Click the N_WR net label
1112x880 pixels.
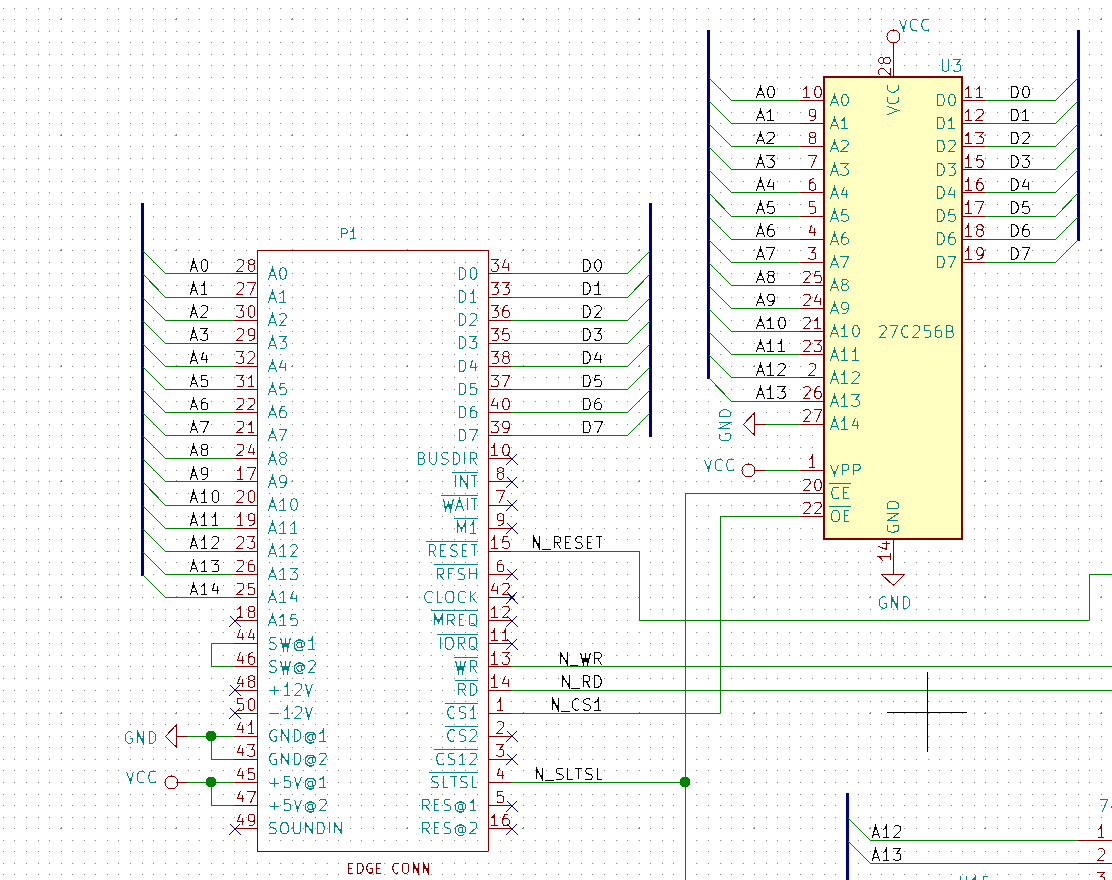tap(580, 659)
